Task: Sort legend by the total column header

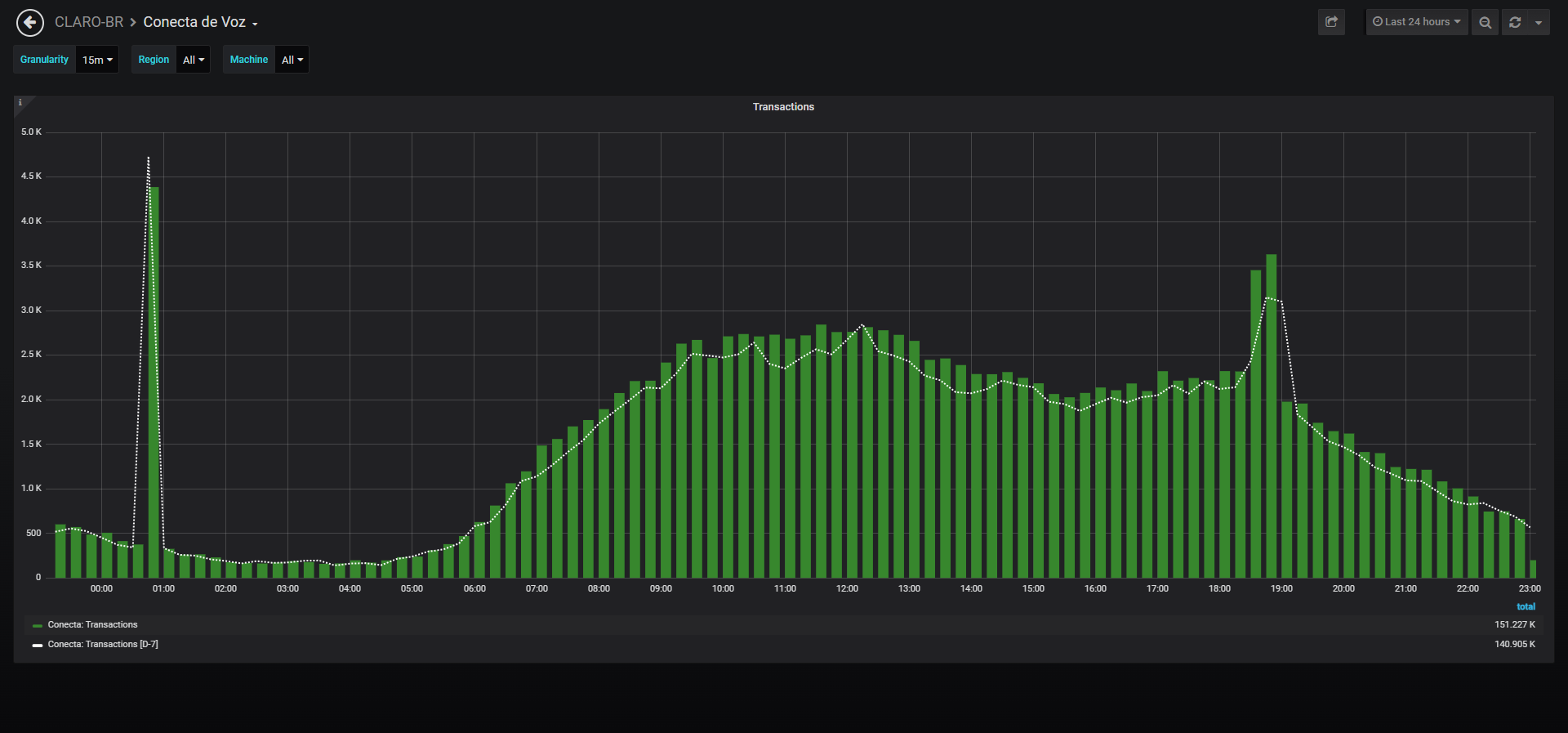Action: click(x=1526, y=606)
